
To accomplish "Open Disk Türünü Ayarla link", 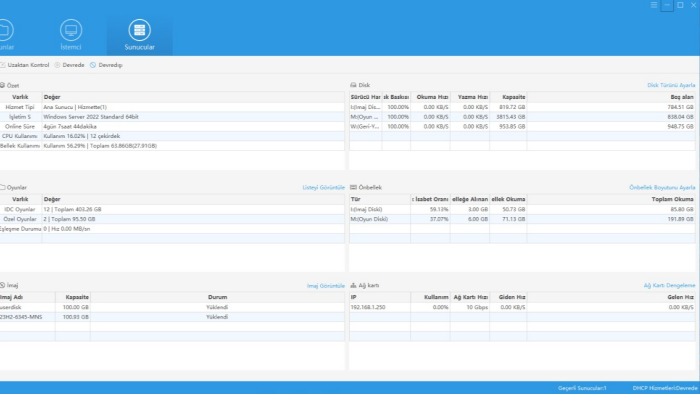I will (671, 85).
